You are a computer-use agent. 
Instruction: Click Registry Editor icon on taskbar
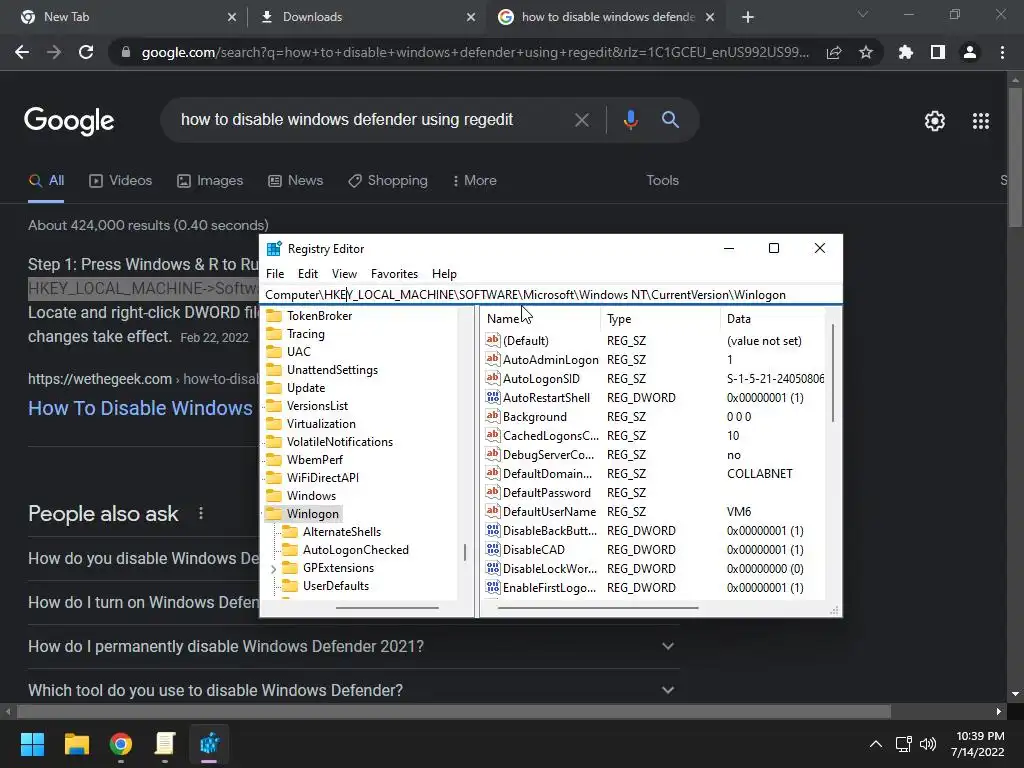pyautogui.click(x=209, y=744)
